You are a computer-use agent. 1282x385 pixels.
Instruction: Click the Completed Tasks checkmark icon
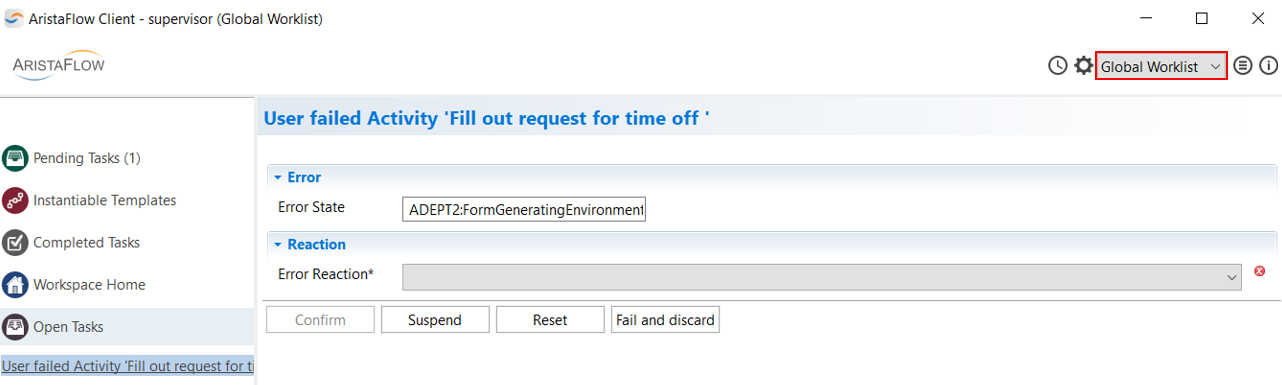pos(15,242)
